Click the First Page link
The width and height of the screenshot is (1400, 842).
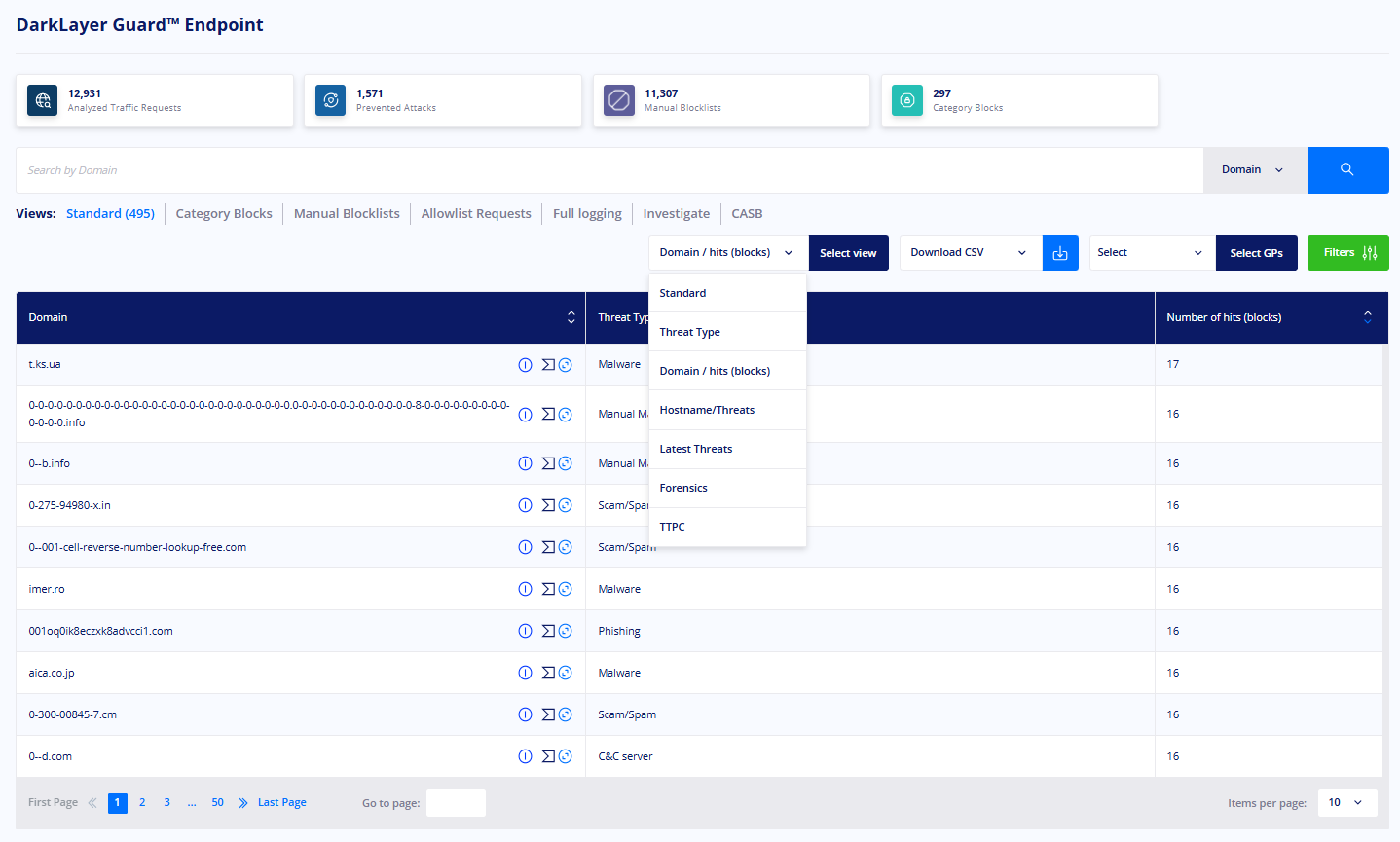53,803
